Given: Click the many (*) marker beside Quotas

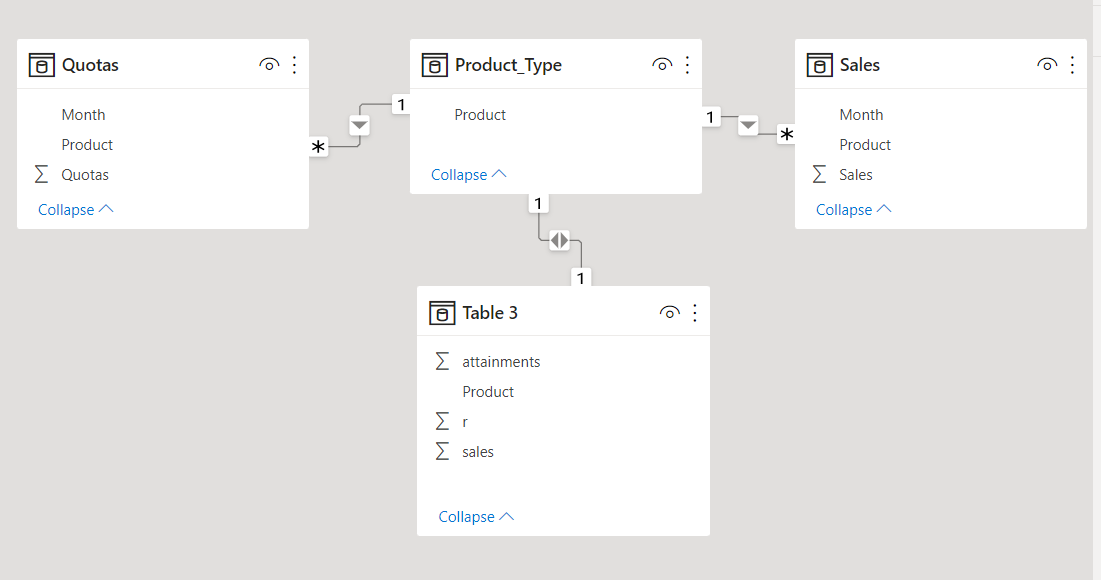Looking at the screenshot, I should pos(319,147).
